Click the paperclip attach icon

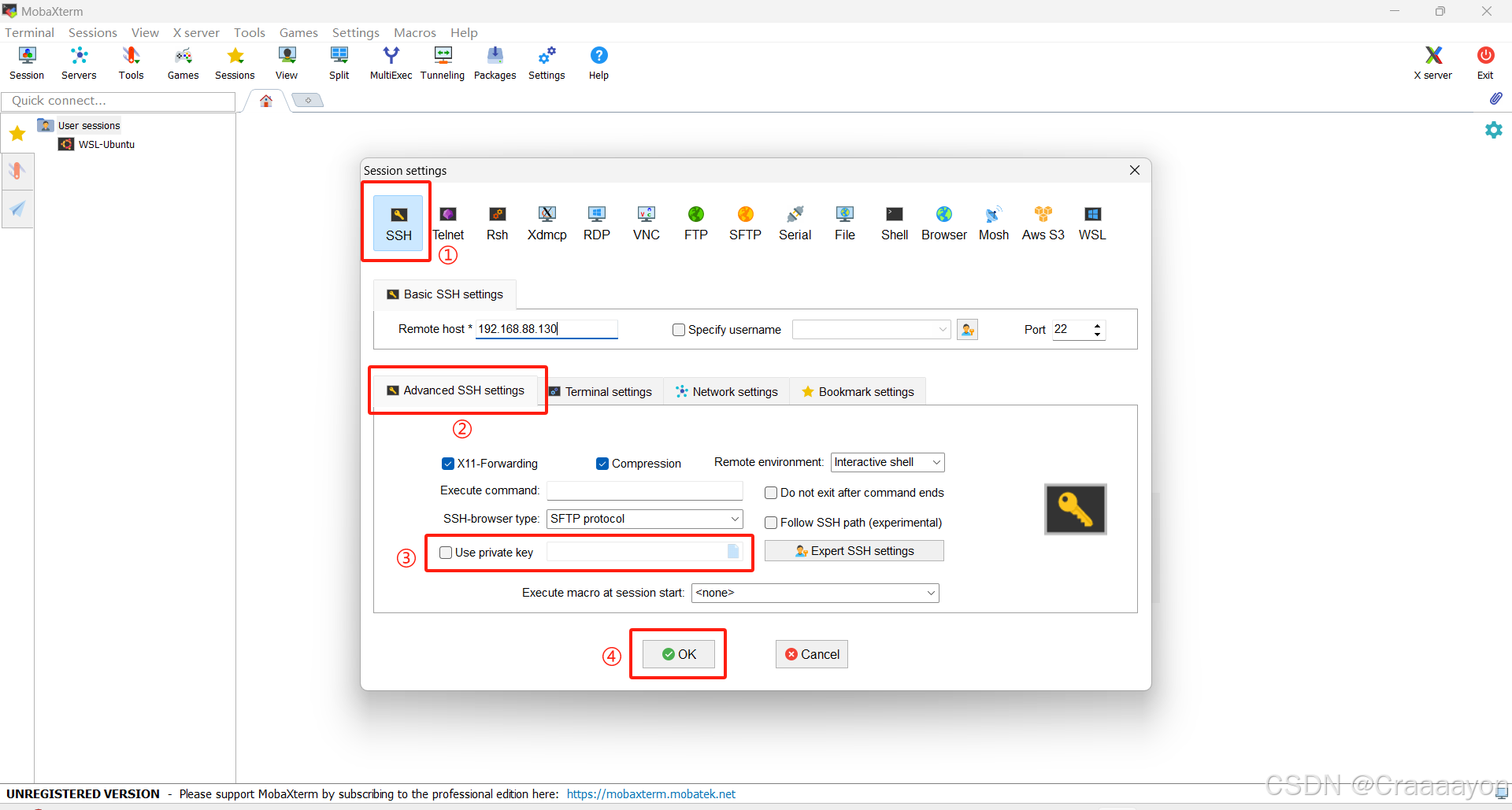coord(1495,99)
